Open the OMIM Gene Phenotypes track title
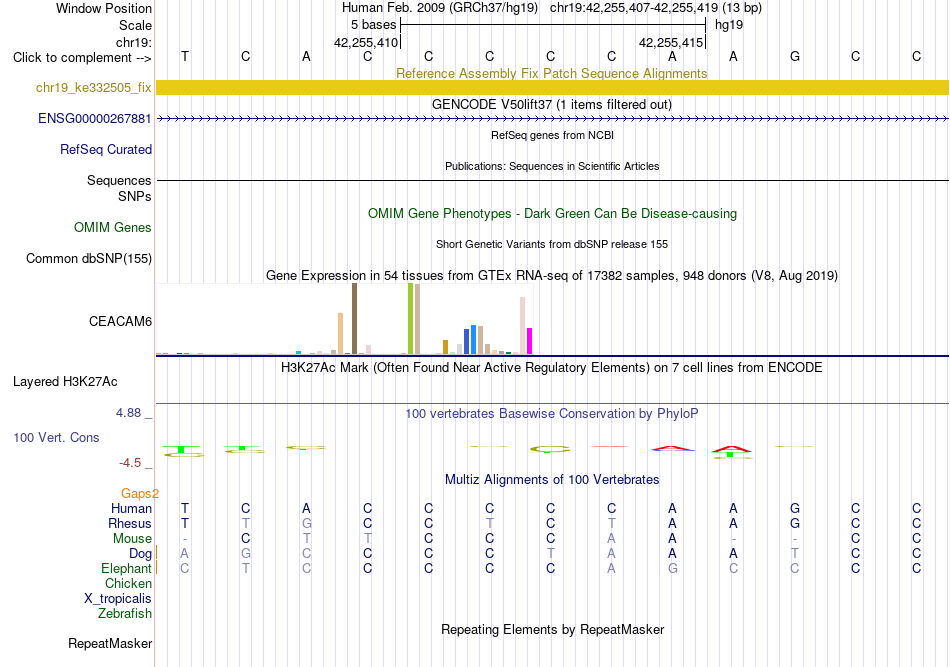950x667 pixels. click(553, 214)
